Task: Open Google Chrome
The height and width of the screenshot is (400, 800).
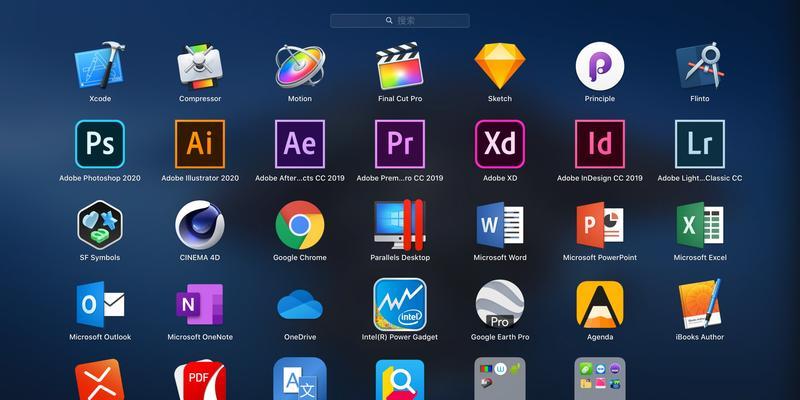Action: click(300, 224)
